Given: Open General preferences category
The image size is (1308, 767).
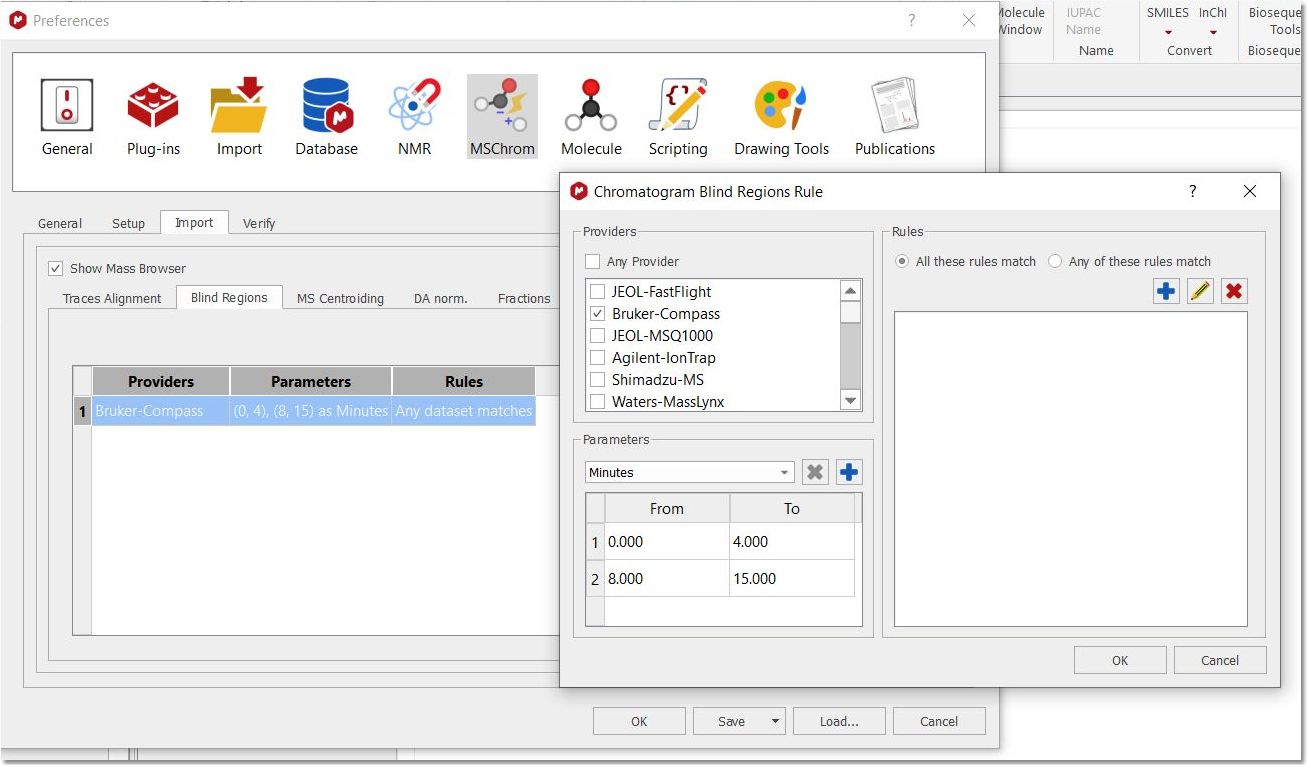Looking at the screenshot, I should click(67, 118).
